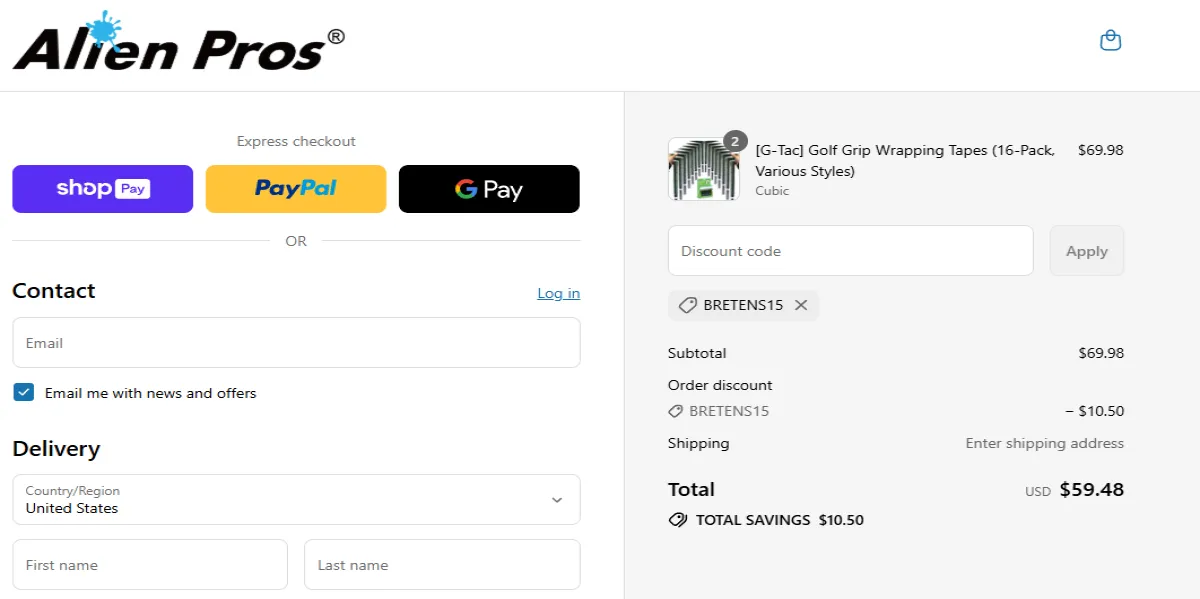The width and height of the screenshot is (1200, 599).
Task: Click the discount tag icon under Order discount
Action: tap(677, 410)
